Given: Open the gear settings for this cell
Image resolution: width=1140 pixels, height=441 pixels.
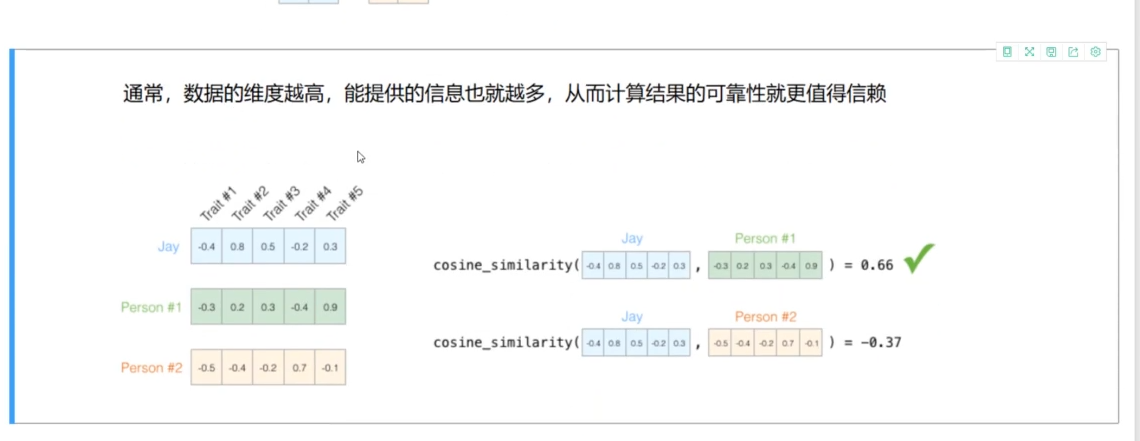Looking at the screenshot, I should 1096,52.
